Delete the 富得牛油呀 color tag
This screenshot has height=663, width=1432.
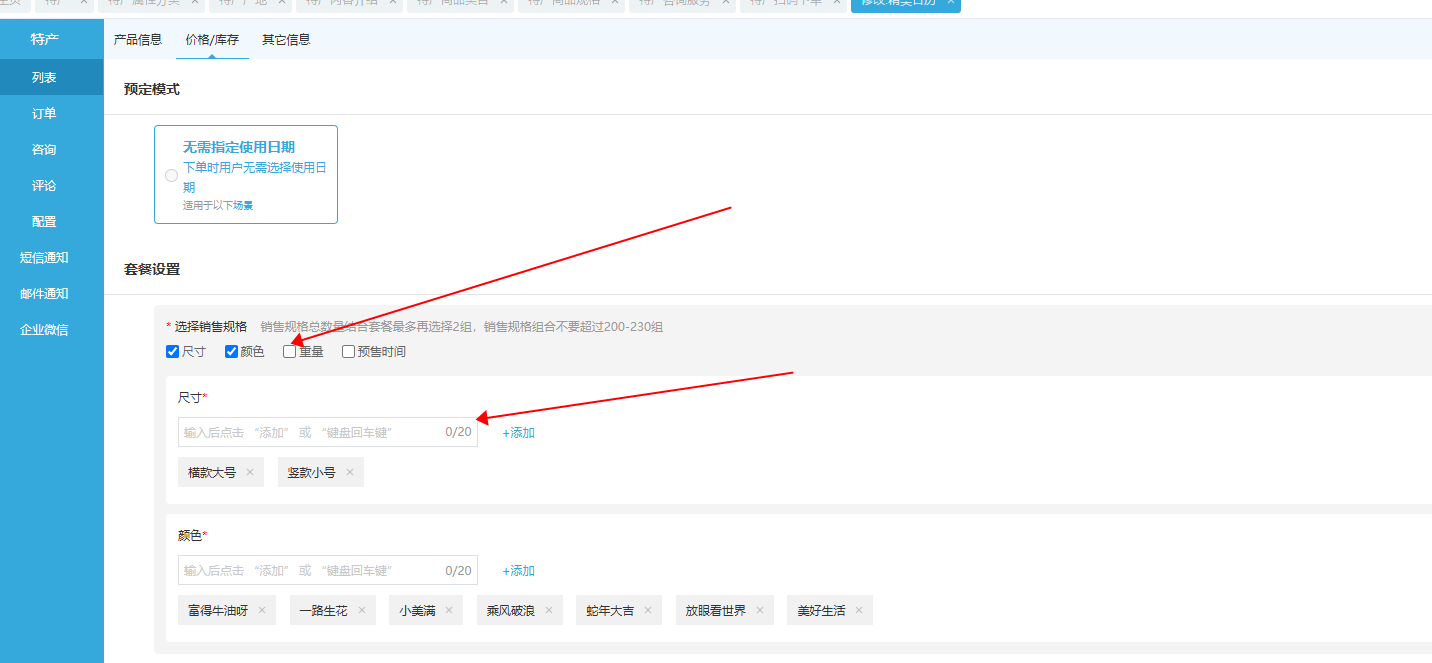262,610
